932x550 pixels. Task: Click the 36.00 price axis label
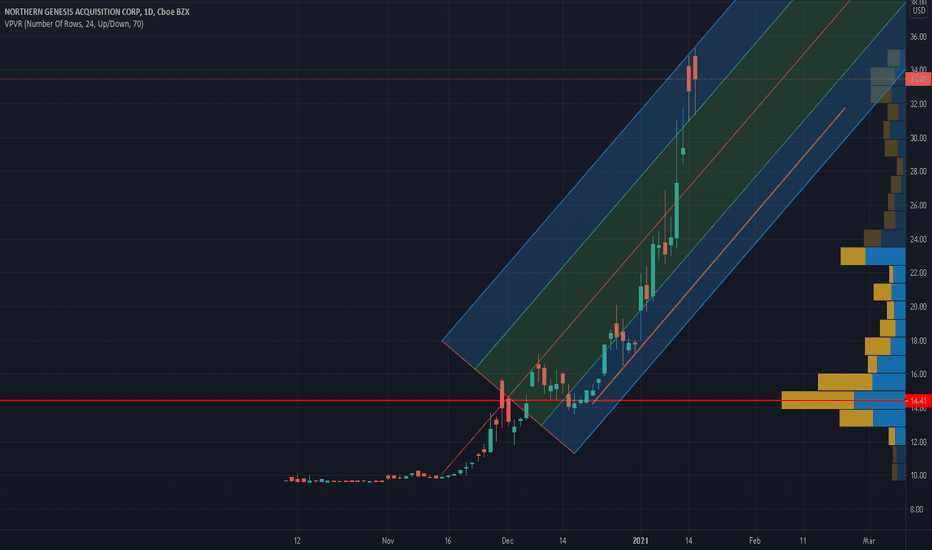coord(918,36)
